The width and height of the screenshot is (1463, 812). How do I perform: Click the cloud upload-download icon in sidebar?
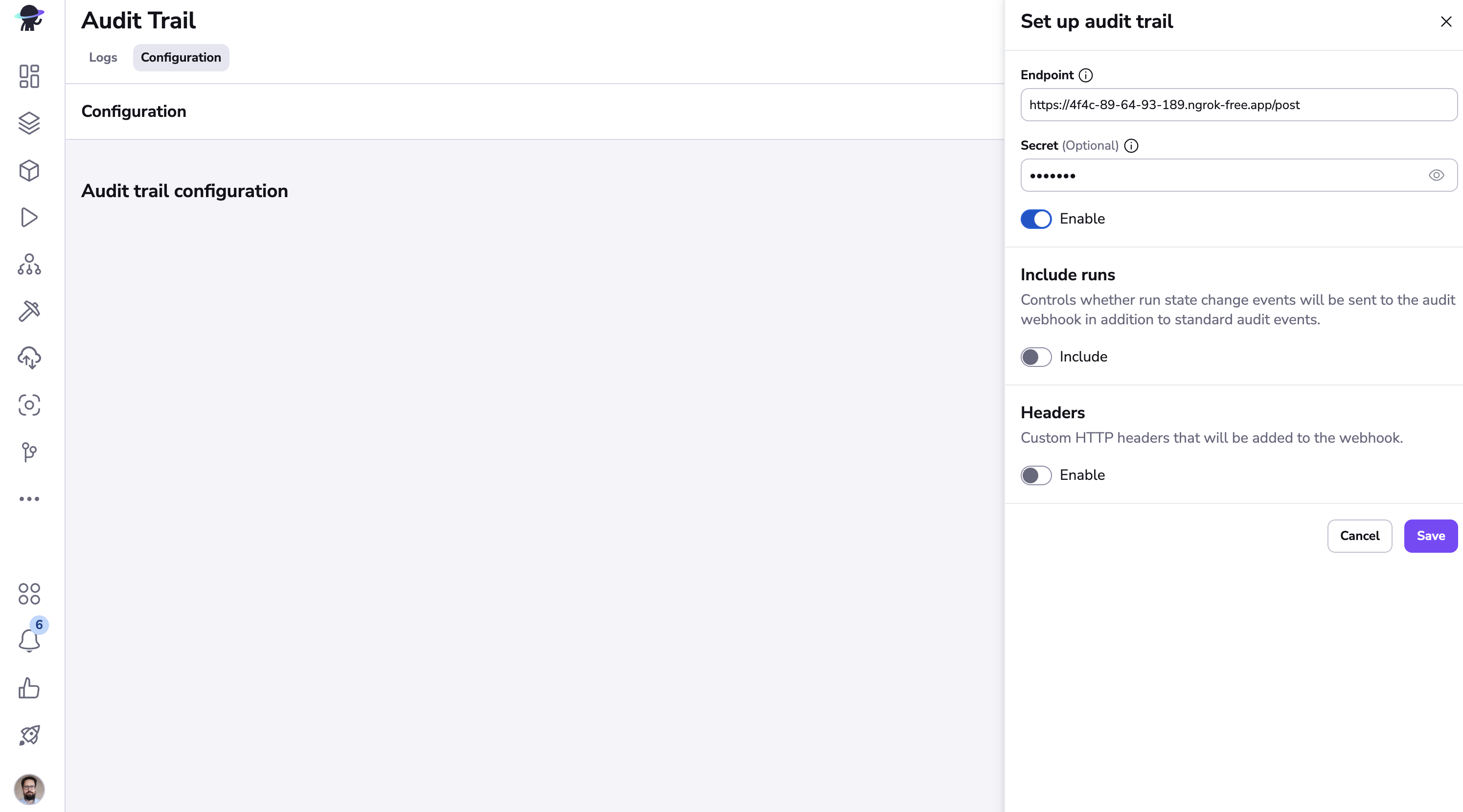29,358
